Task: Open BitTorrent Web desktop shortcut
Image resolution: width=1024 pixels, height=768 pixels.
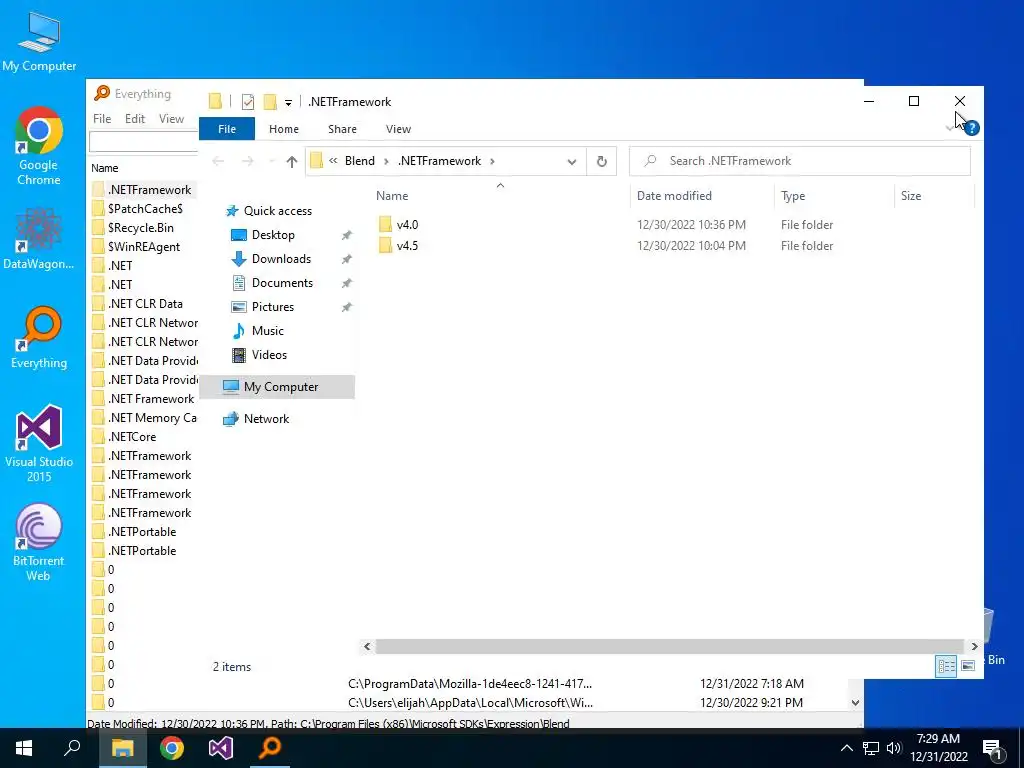Action: (39, 543)
